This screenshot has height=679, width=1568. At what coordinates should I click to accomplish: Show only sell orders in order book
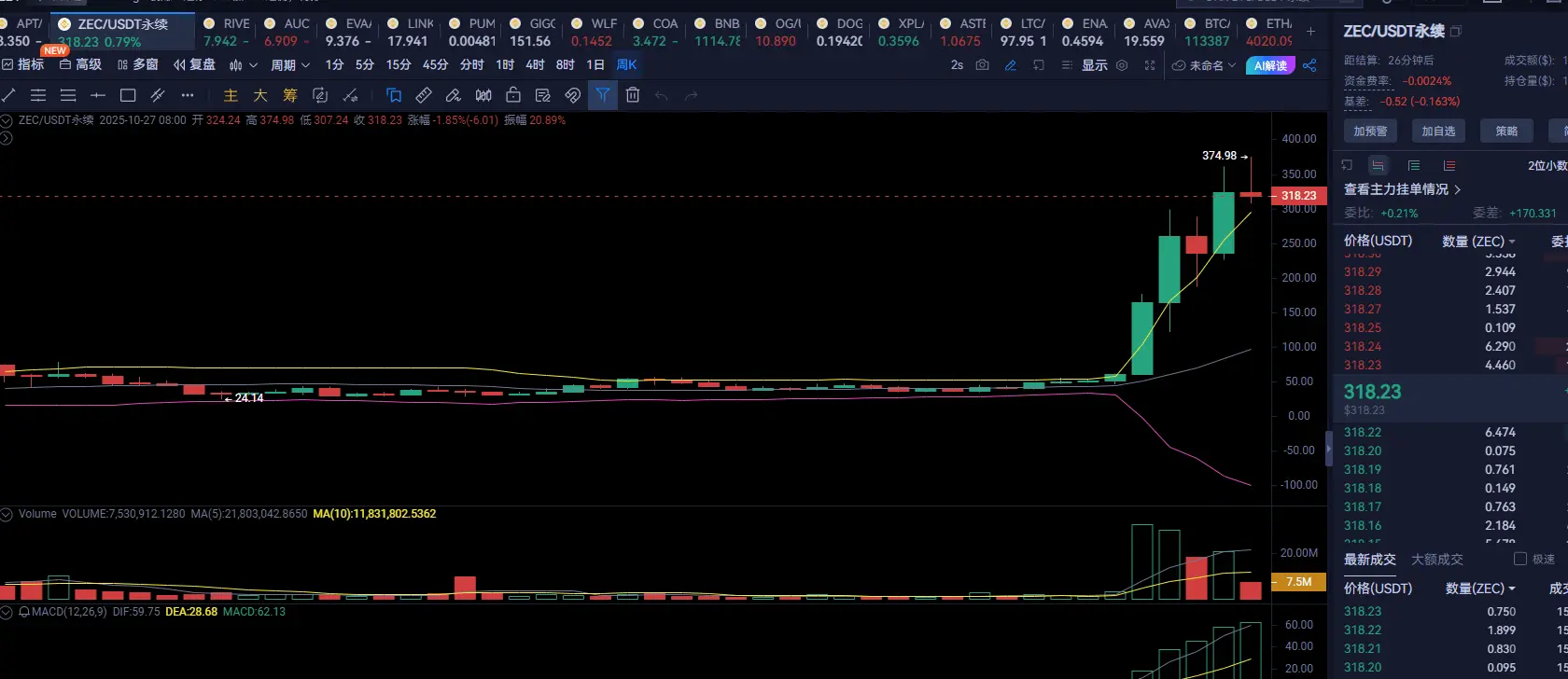click(x=1449, y=166)
